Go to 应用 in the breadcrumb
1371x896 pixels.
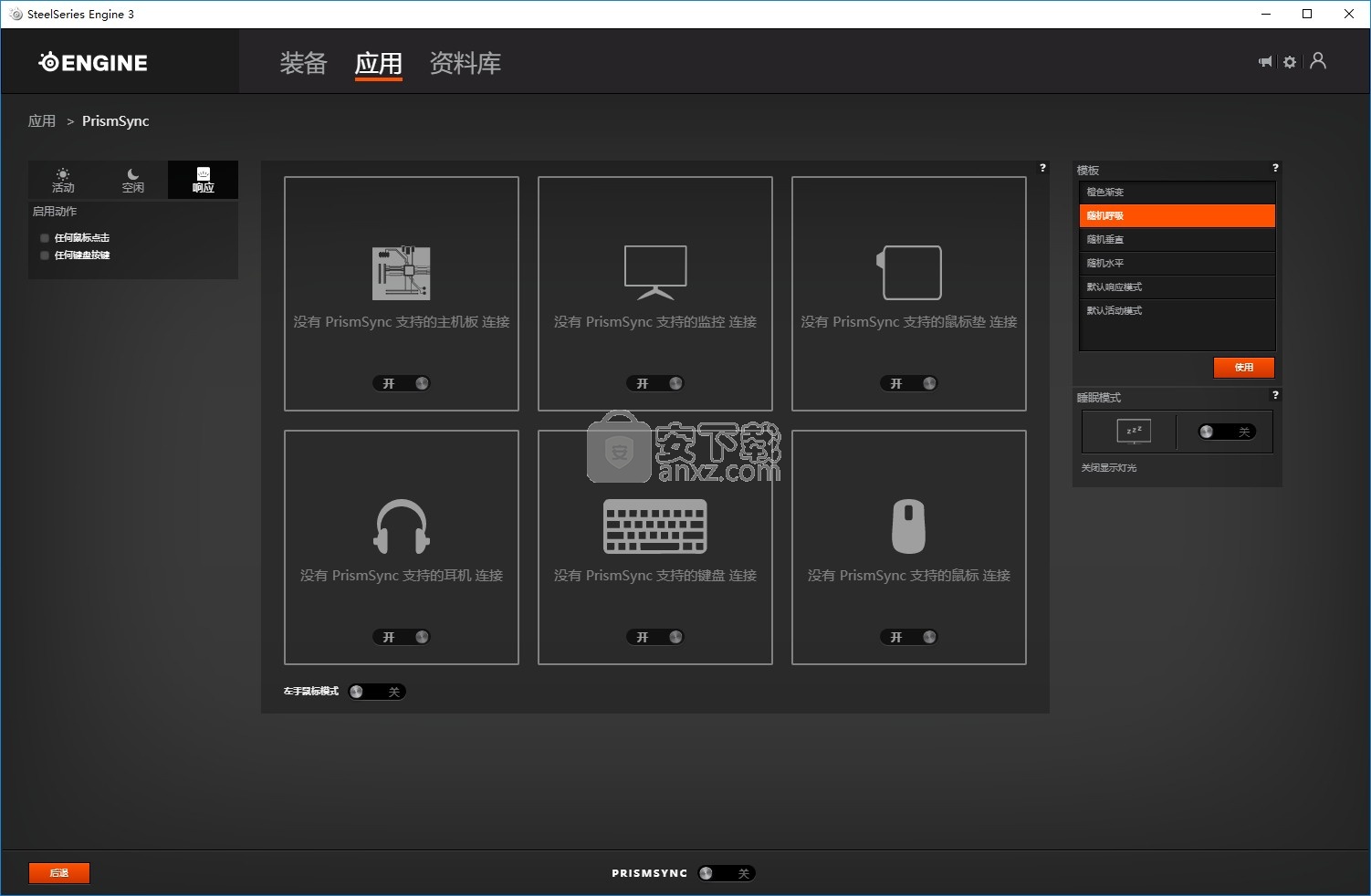click(42, 121)
